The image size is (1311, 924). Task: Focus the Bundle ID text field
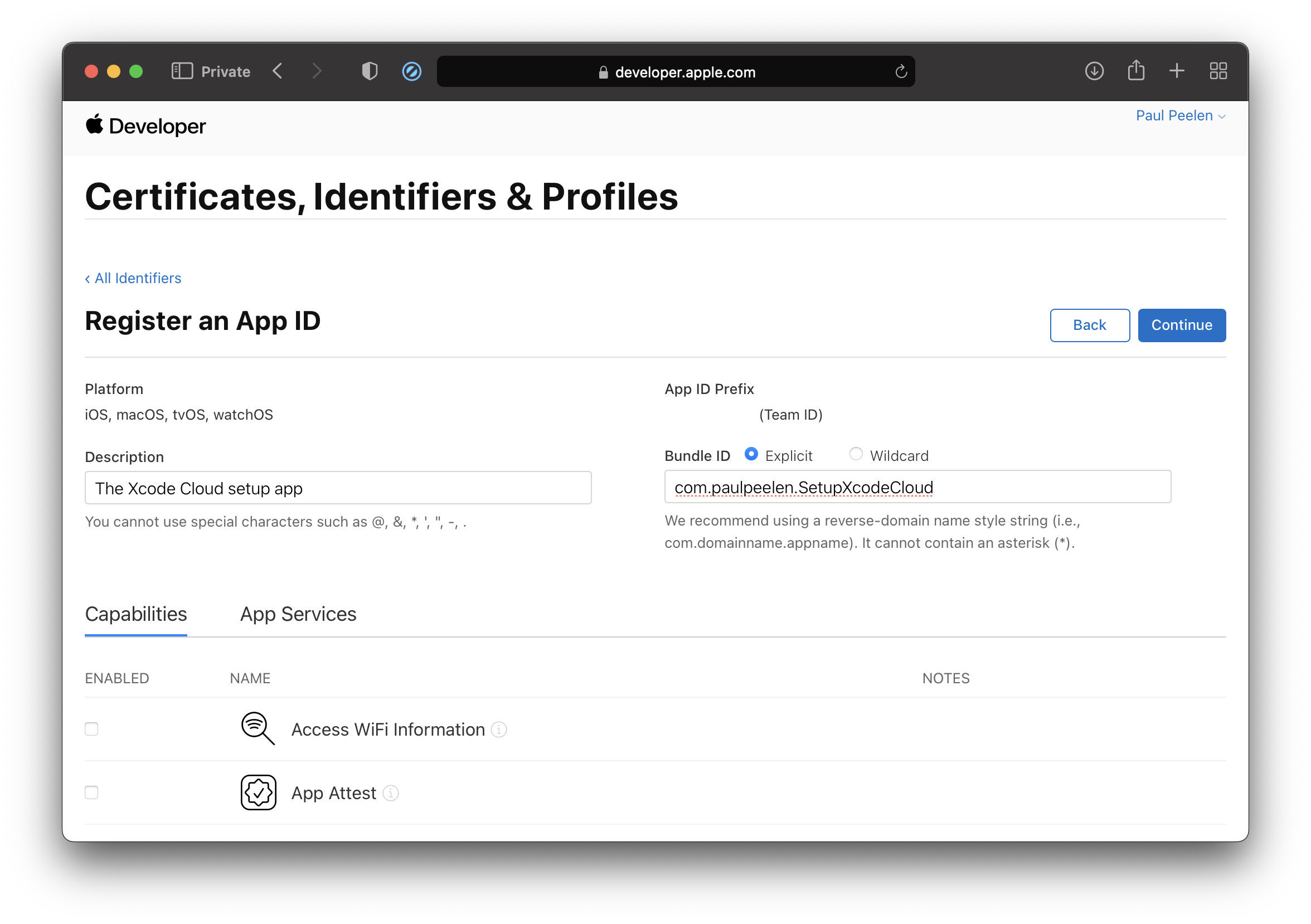point(917,487)
